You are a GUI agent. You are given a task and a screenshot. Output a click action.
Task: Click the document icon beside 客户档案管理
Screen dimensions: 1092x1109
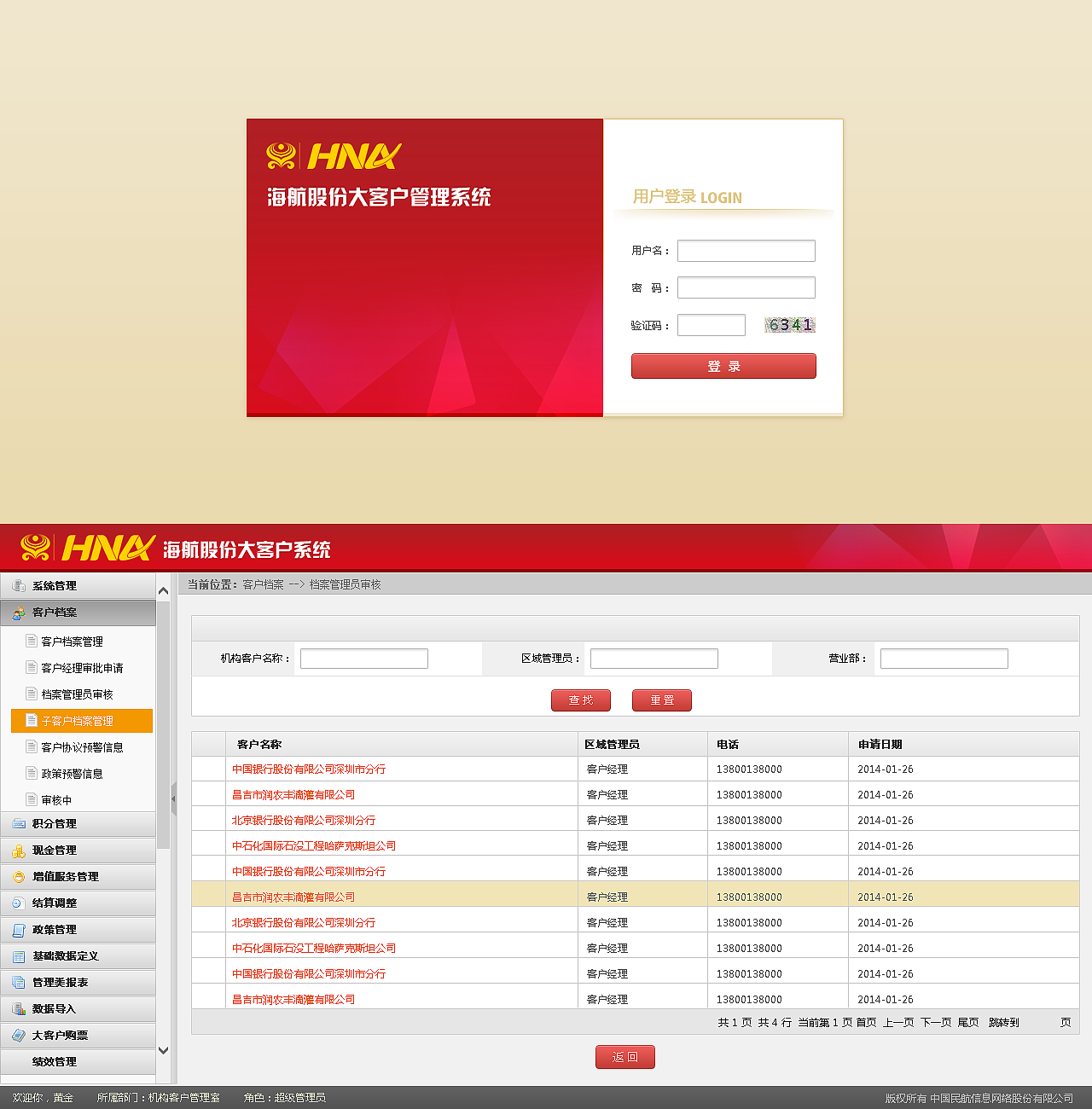click(x=32, y=641)
